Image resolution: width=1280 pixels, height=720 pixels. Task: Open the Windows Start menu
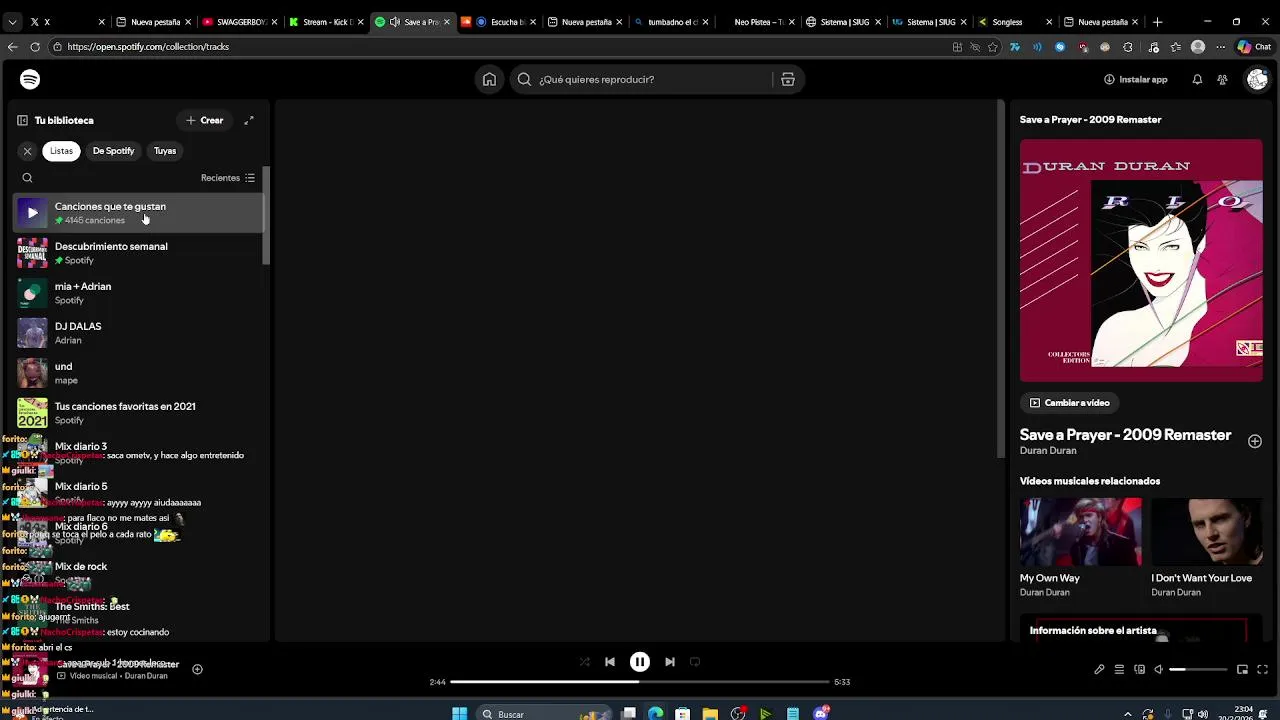[x=459, y=714]
